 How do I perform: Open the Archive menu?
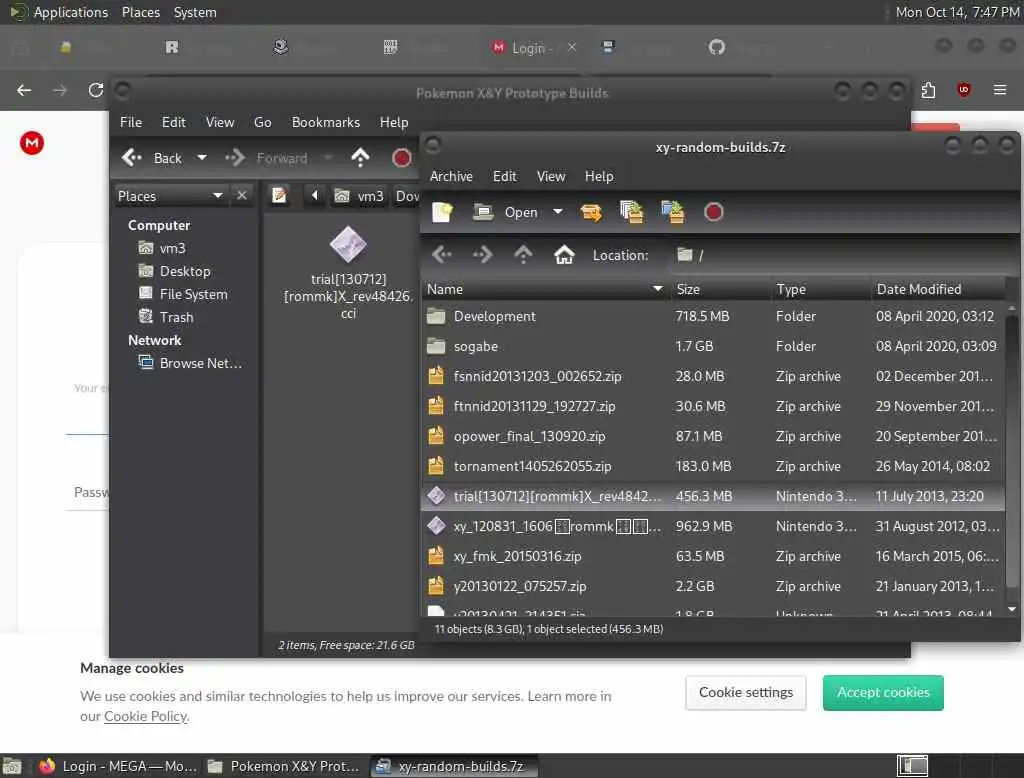451,176
